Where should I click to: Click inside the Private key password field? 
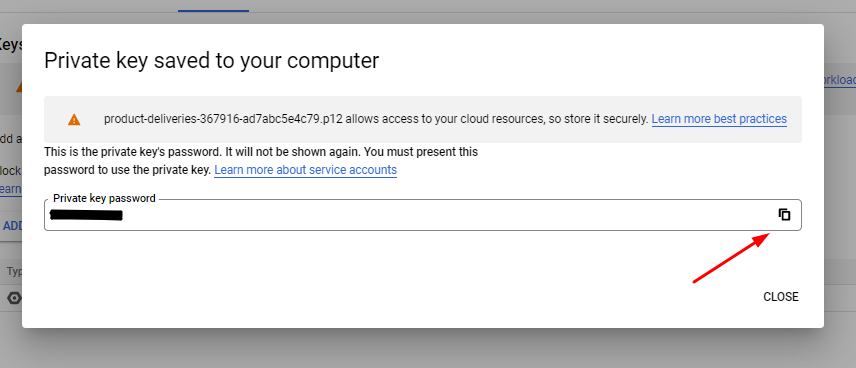[x=423, y=215]
